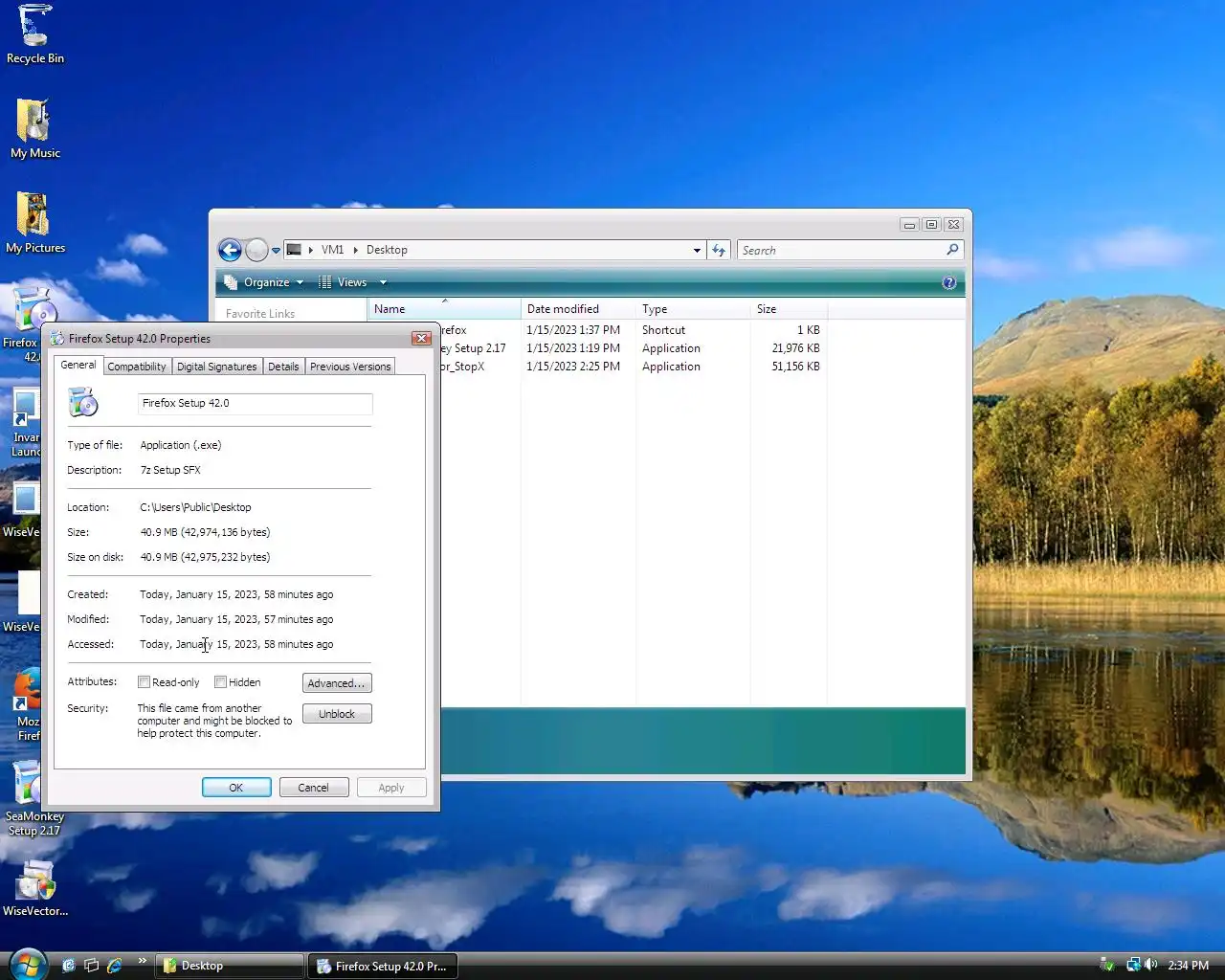1225x980 pixels.
Task: Click the Unblock button
Action: click(337, 714)
